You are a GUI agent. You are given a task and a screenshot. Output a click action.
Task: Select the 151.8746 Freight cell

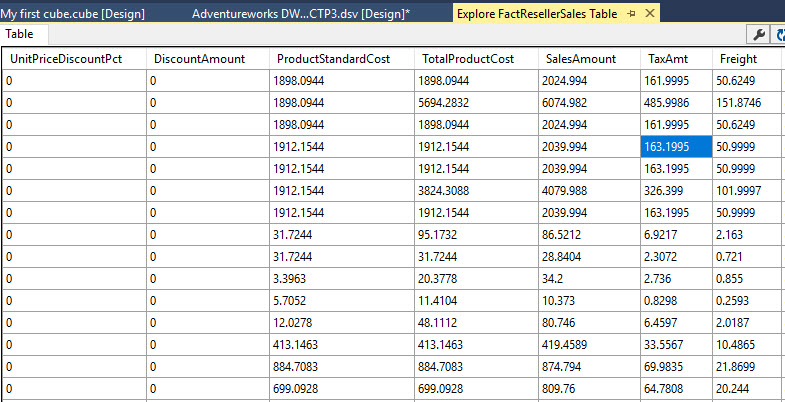click(747, 102)
